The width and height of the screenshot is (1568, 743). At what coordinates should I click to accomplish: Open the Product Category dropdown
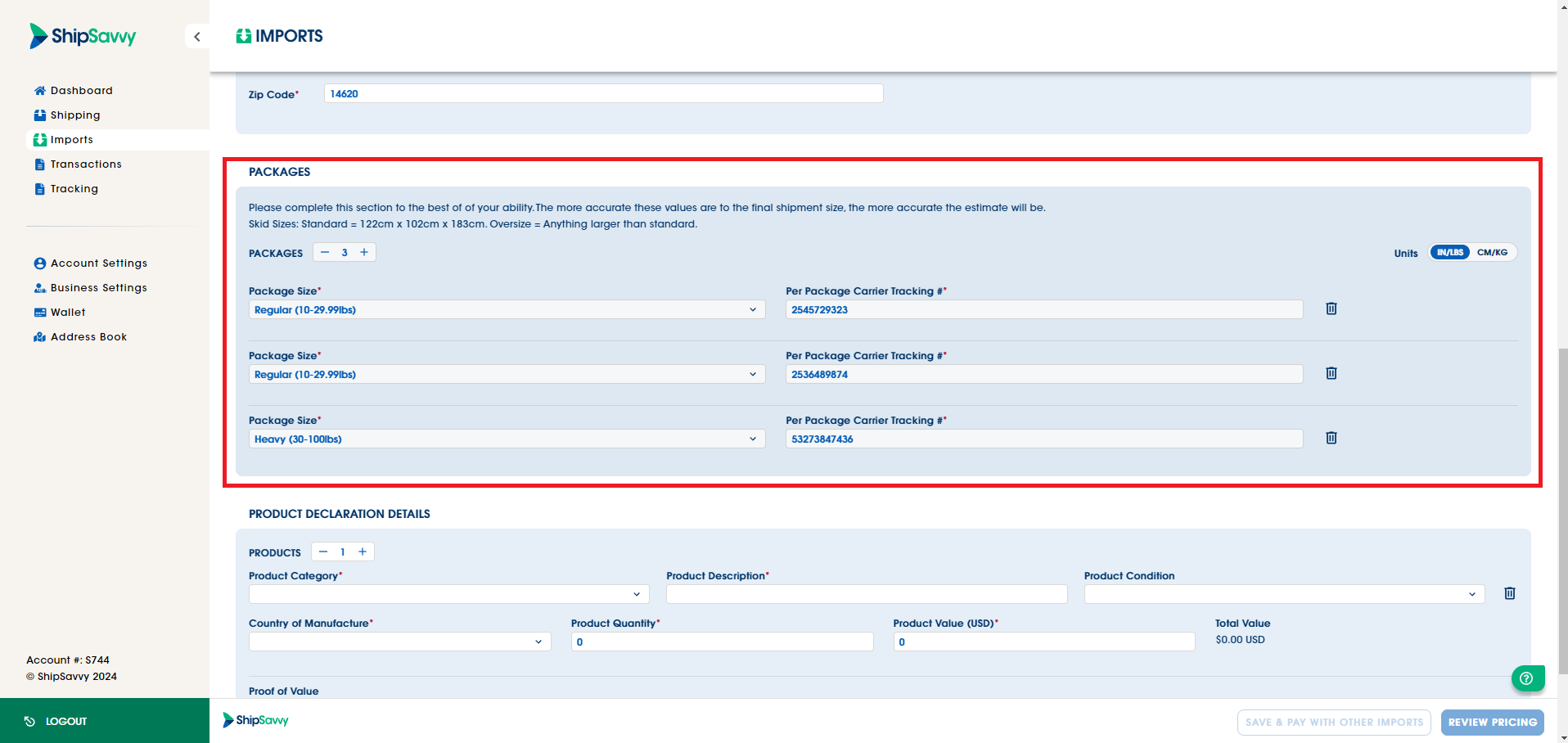tap(448, 594)
